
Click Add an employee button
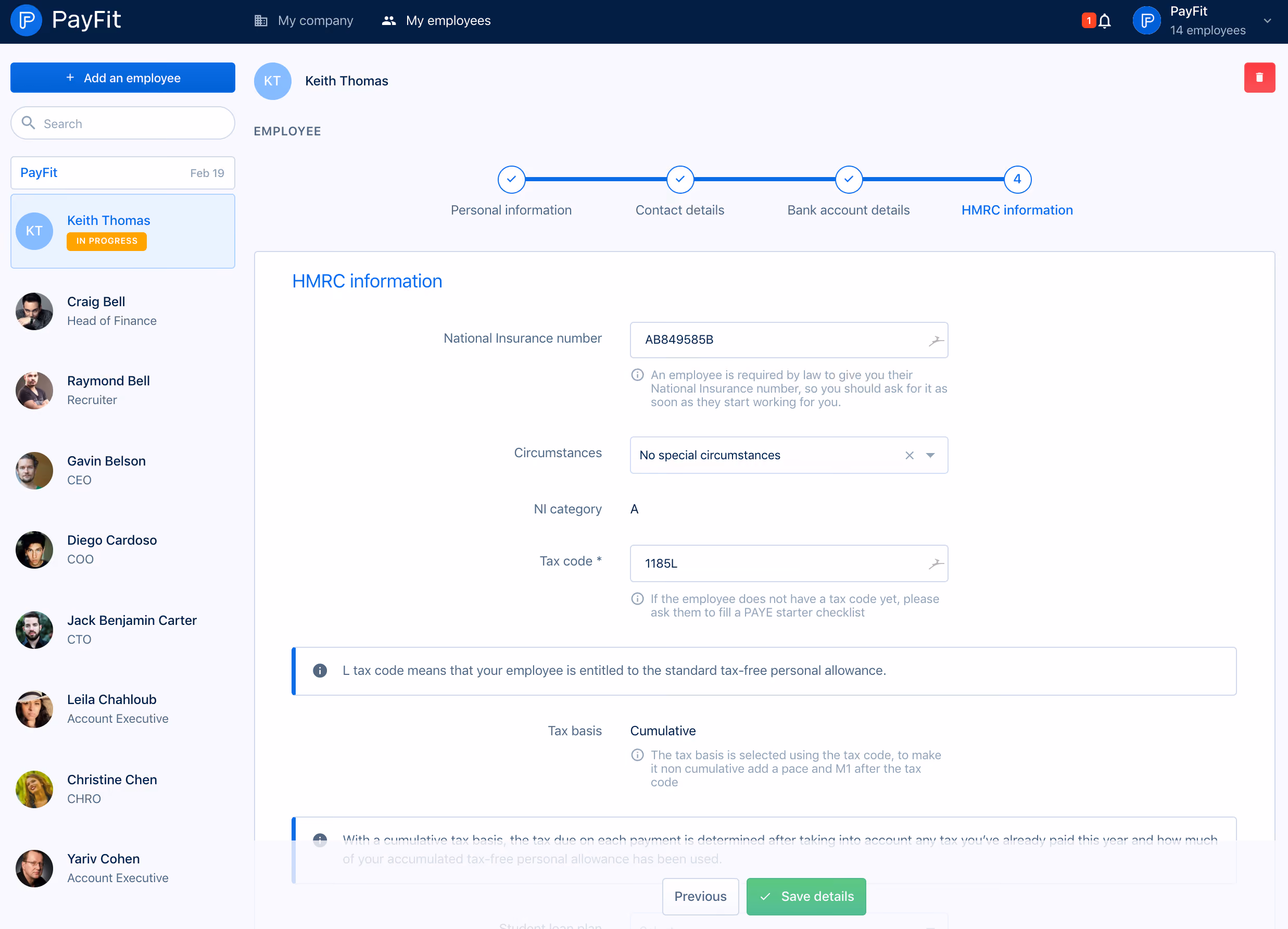click(x=123, y=78)
